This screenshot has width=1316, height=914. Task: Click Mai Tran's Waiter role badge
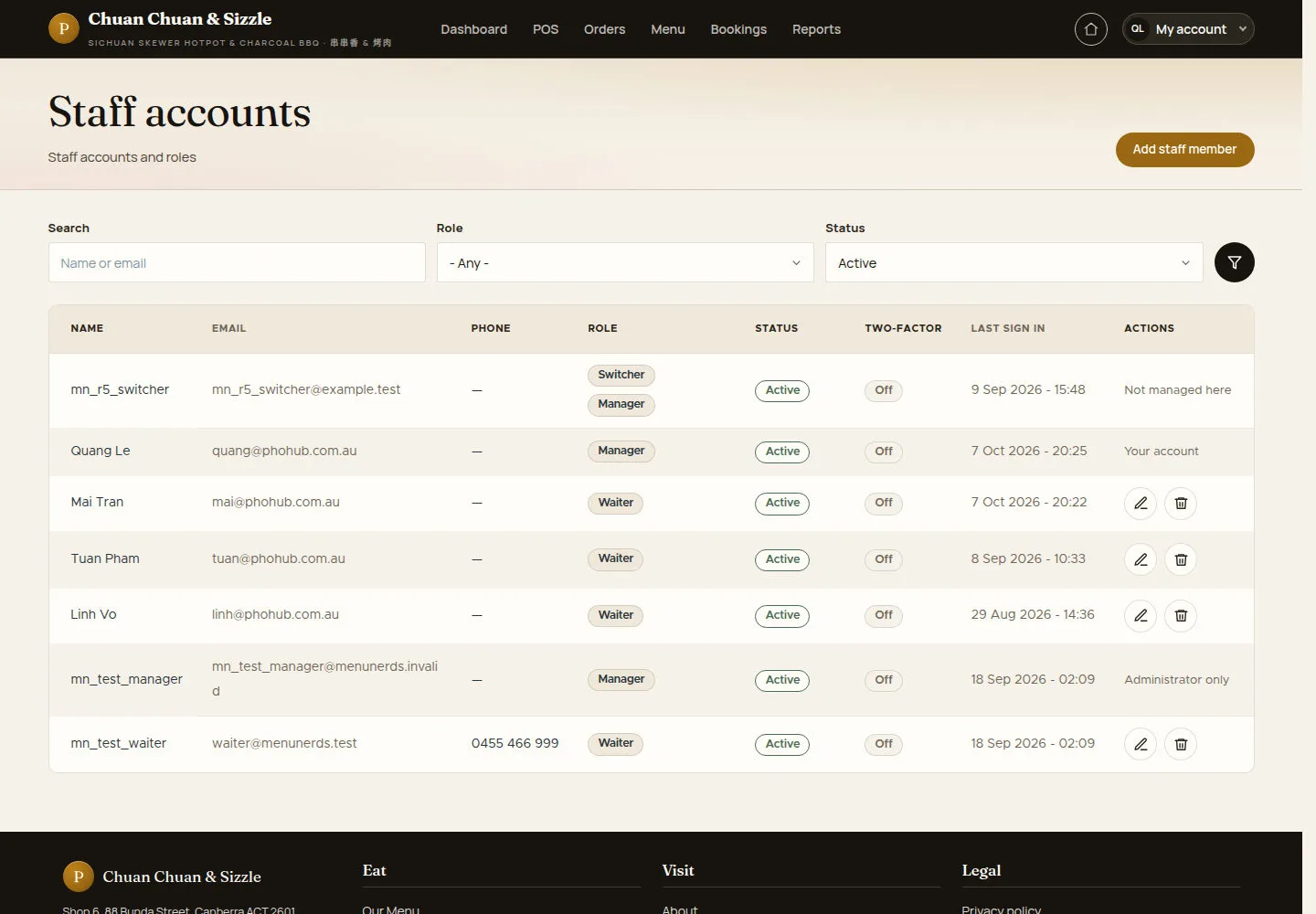(615, 503)
